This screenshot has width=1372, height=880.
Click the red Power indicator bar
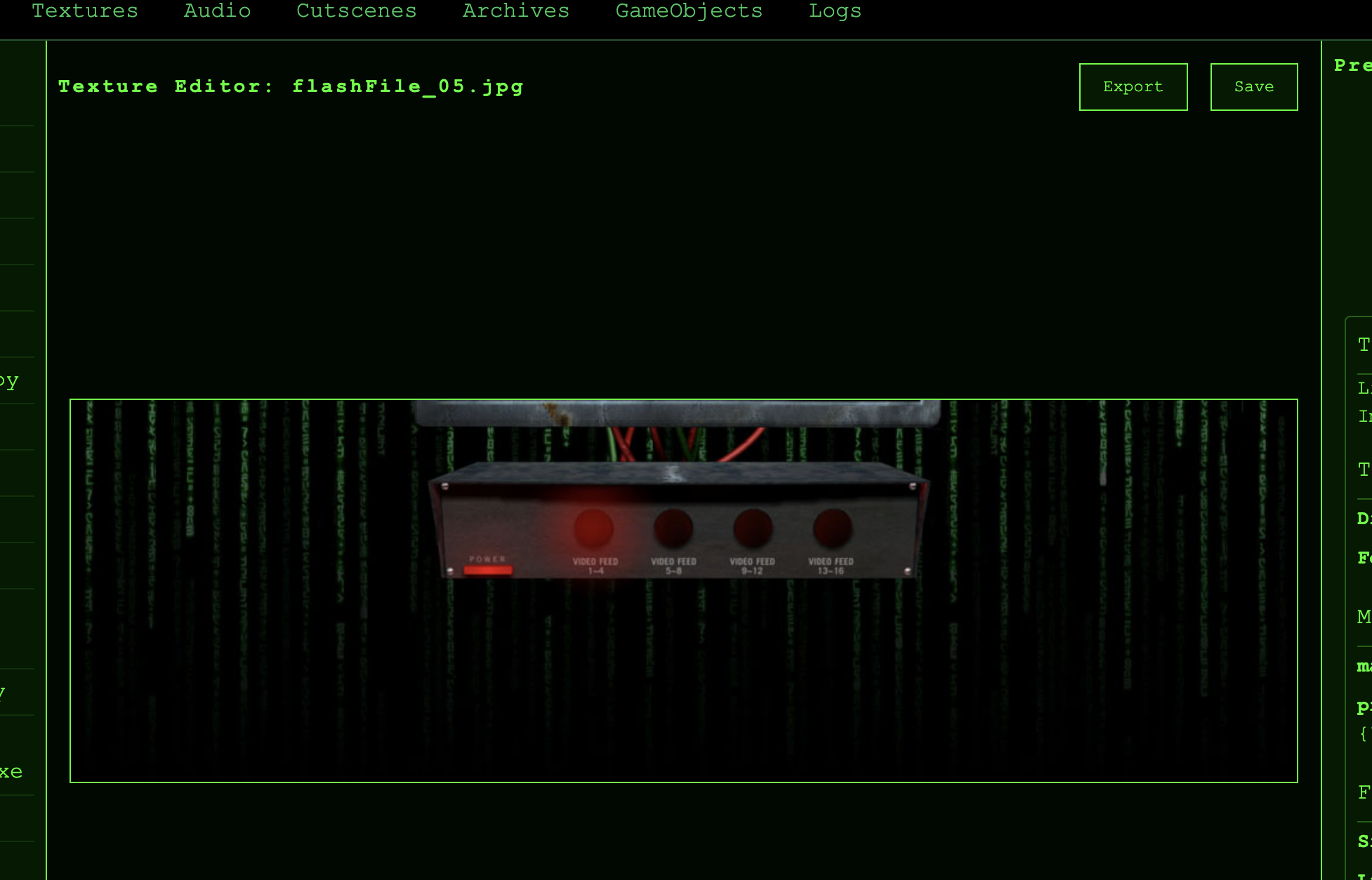click(488, 570)
